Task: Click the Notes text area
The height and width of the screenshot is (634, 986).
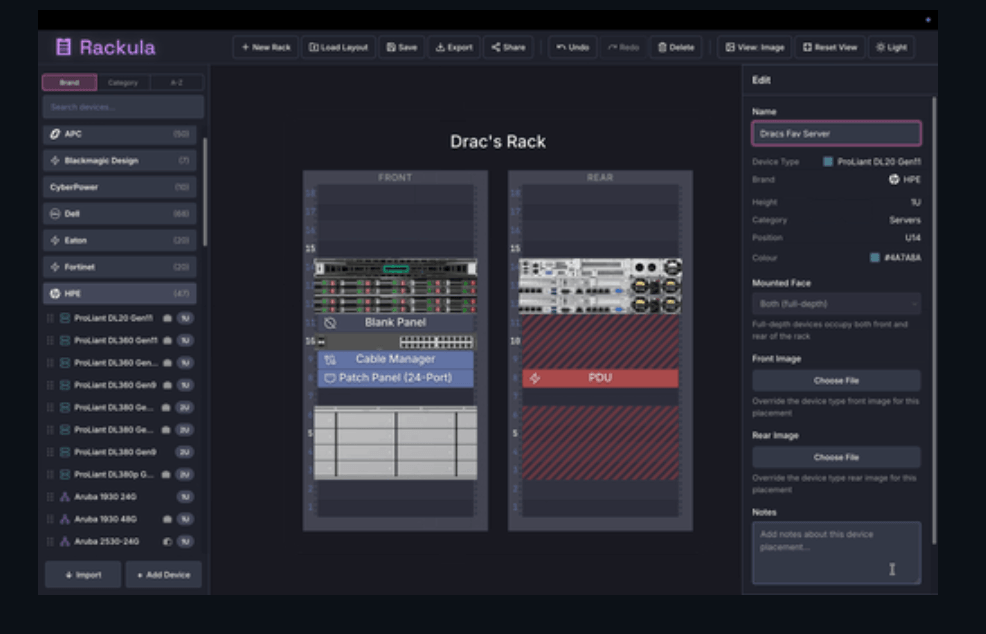Action: pos(836,553)
